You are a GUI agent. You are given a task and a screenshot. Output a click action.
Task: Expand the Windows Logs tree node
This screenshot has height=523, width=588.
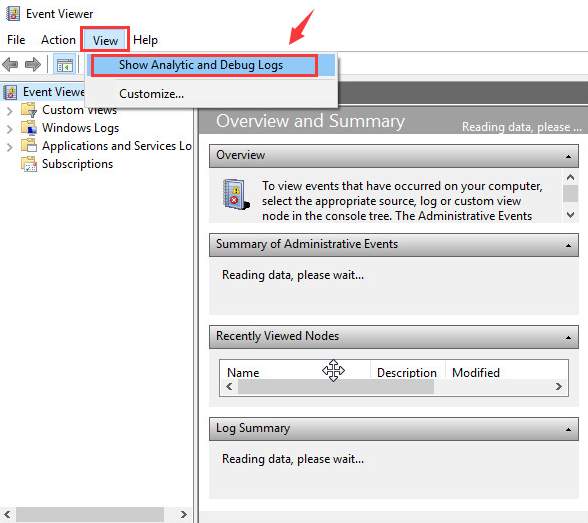(x=10, y=129)
